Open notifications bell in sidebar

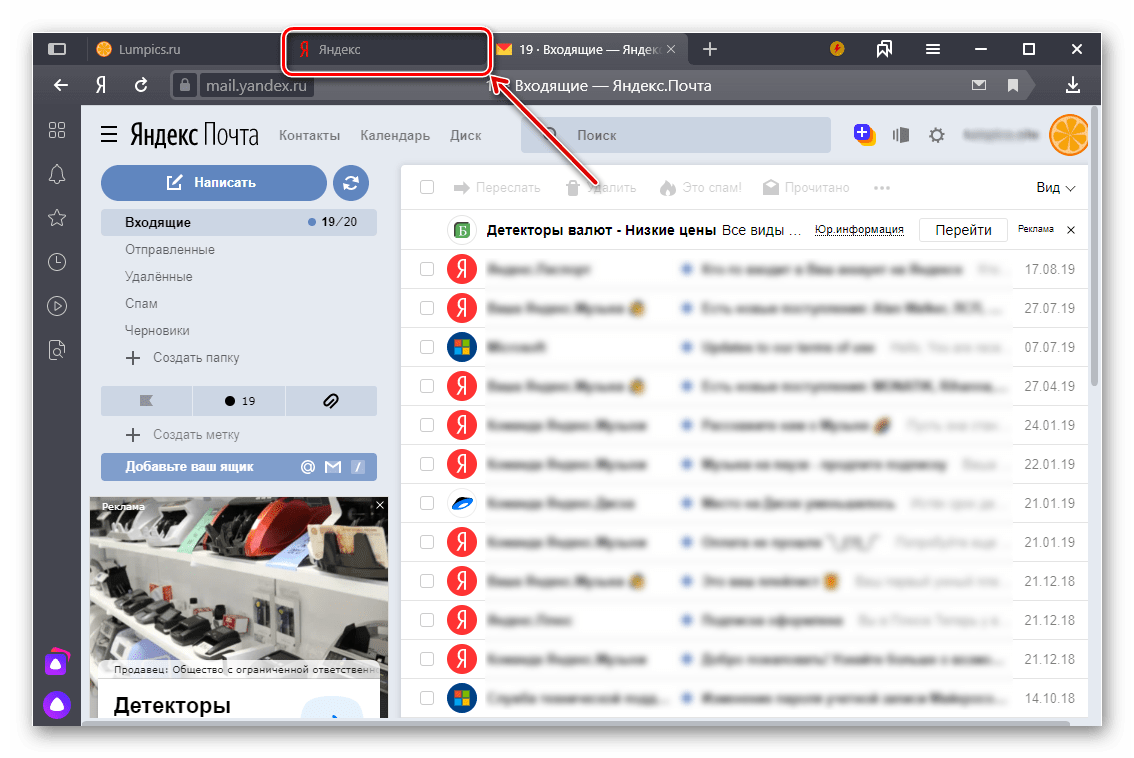(x=57, y=174)
